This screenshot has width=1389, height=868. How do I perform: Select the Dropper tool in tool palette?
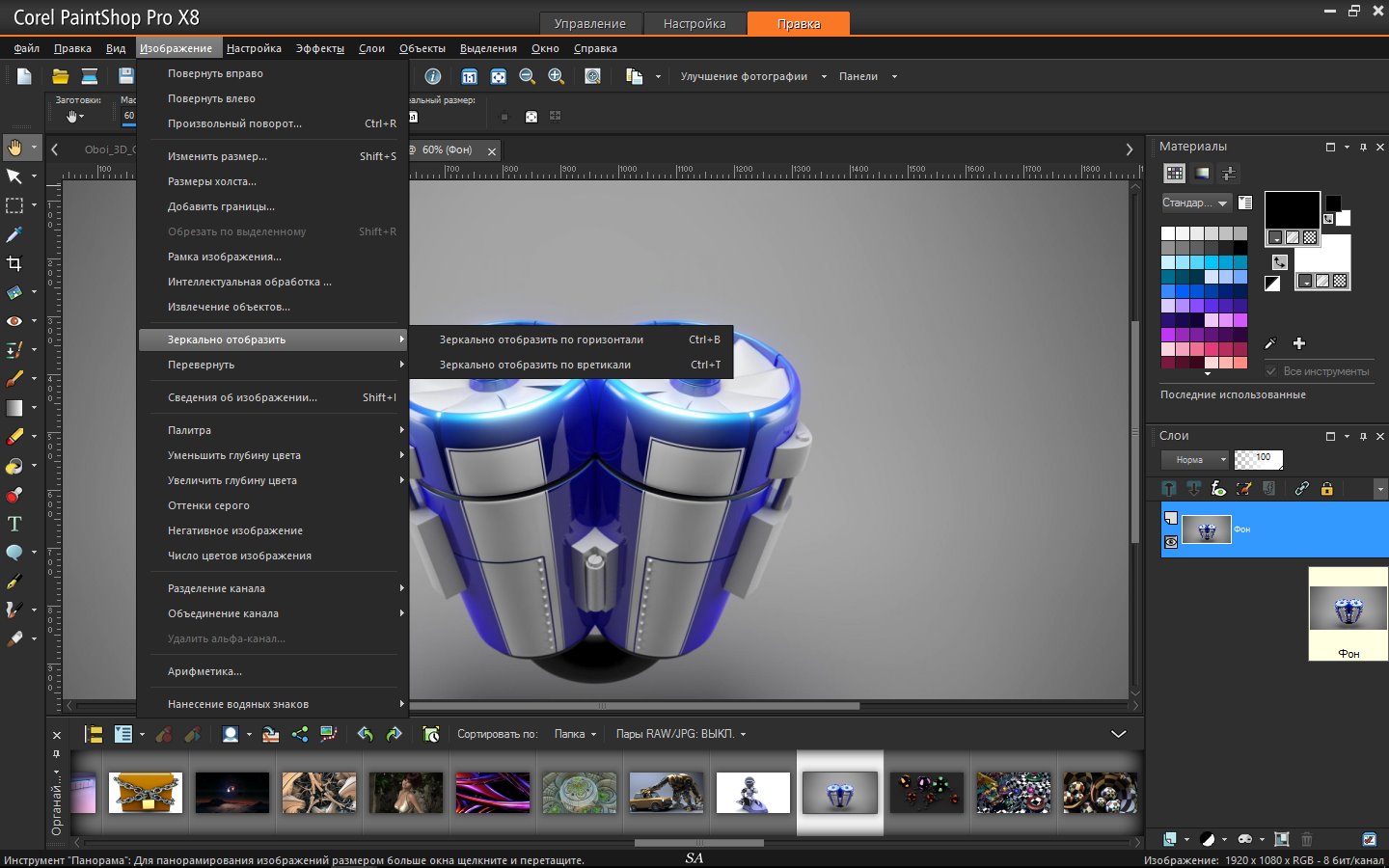14,234
